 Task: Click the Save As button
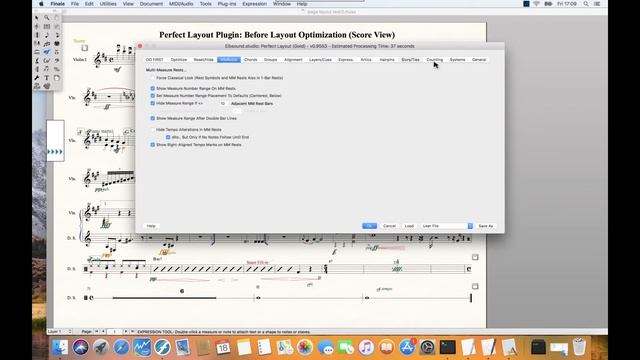click(x=486, y=226)
